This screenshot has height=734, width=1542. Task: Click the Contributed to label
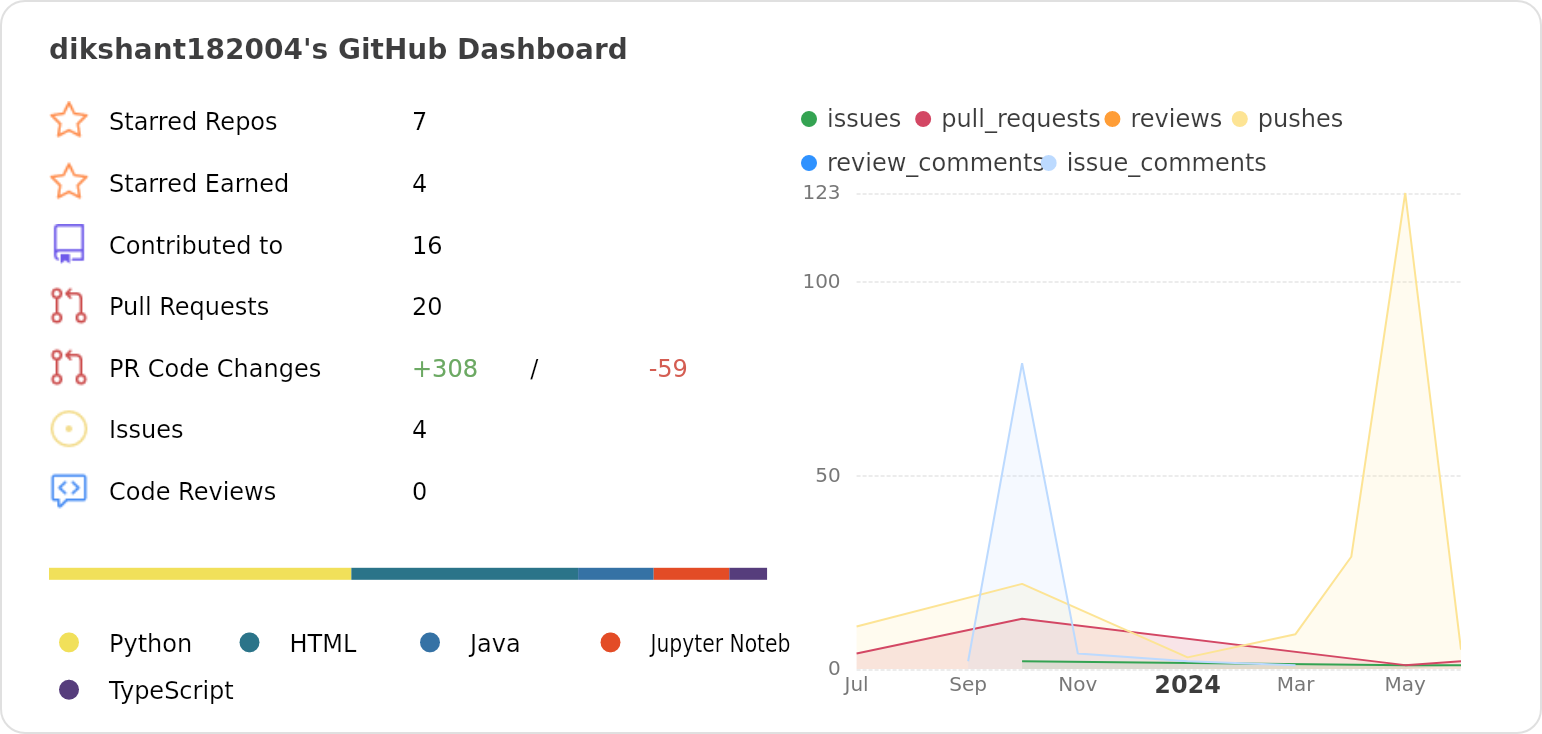[196, 246]
